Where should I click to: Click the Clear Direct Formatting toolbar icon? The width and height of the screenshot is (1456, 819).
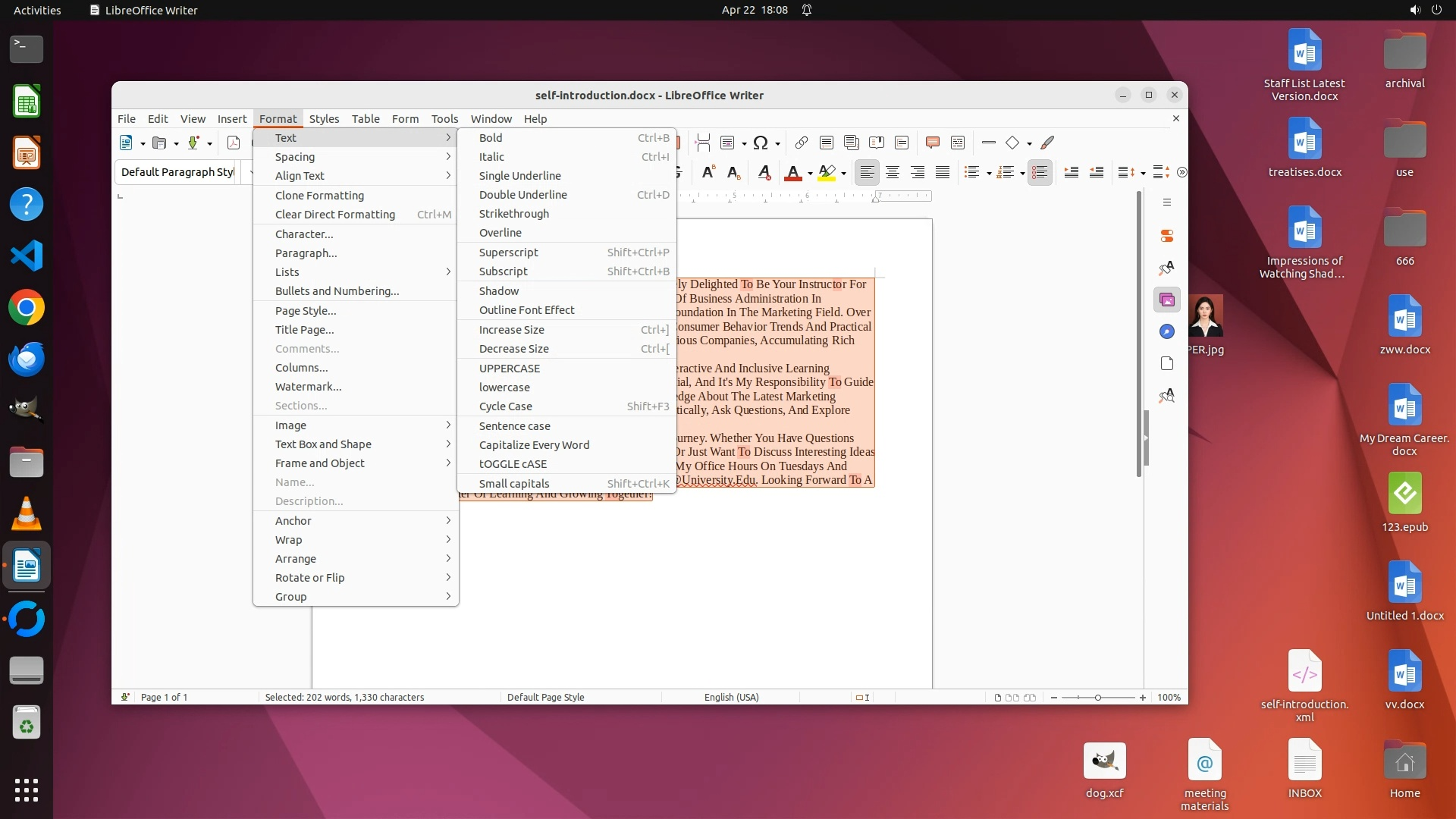pyautogui.click(x=764, y=173)
